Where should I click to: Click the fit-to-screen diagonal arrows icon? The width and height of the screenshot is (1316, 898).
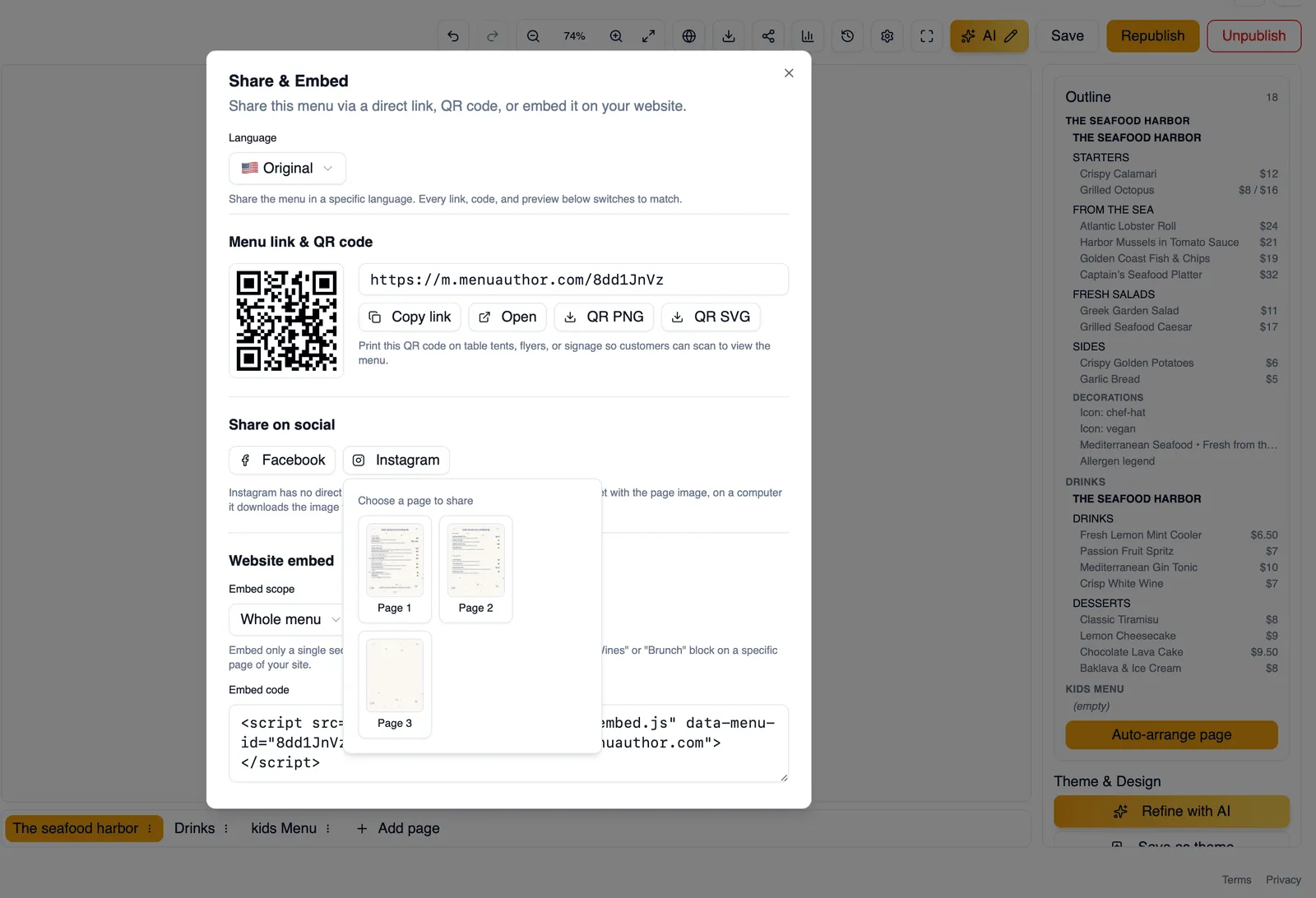coord(649,36)
